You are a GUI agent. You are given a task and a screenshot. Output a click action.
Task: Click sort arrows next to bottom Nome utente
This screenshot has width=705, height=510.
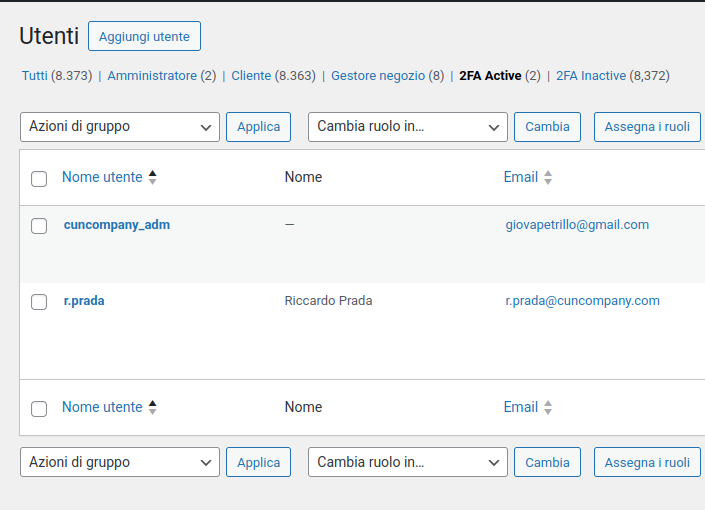152,408
